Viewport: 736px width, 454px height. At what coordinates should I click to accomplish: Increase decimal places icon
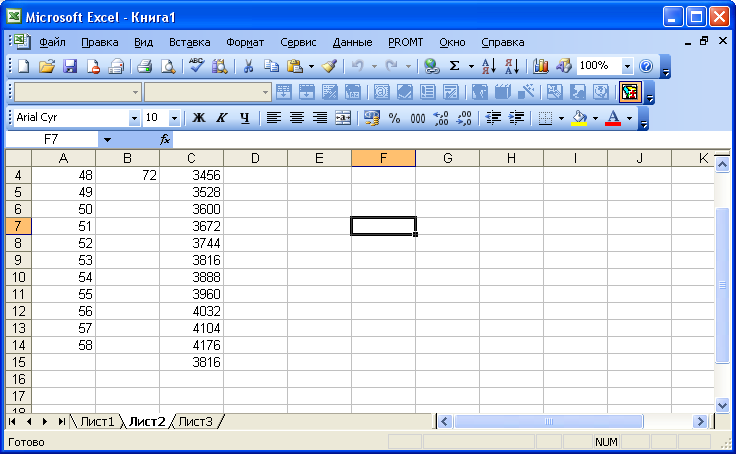tap(441, 117)
